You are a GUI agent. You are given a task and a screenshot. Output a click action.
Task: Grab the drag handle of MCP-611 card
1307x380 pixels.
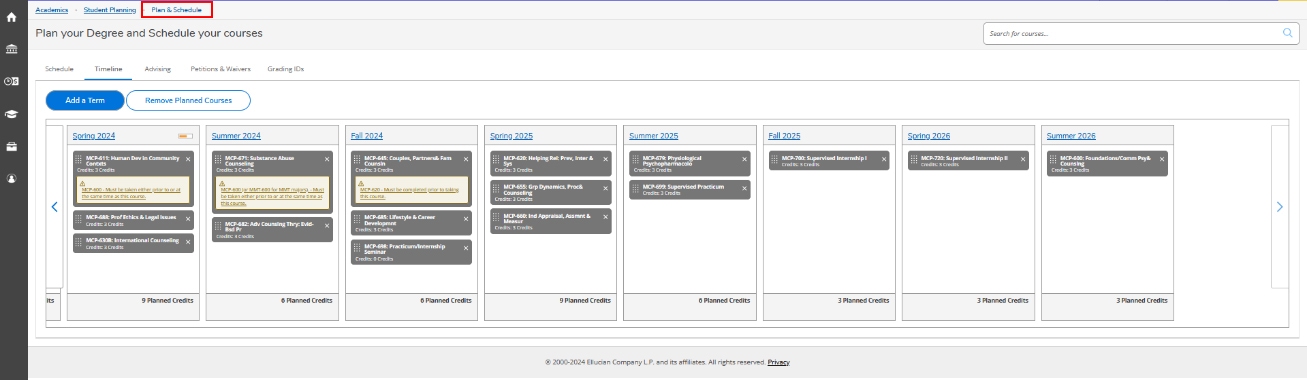point(79,159)
